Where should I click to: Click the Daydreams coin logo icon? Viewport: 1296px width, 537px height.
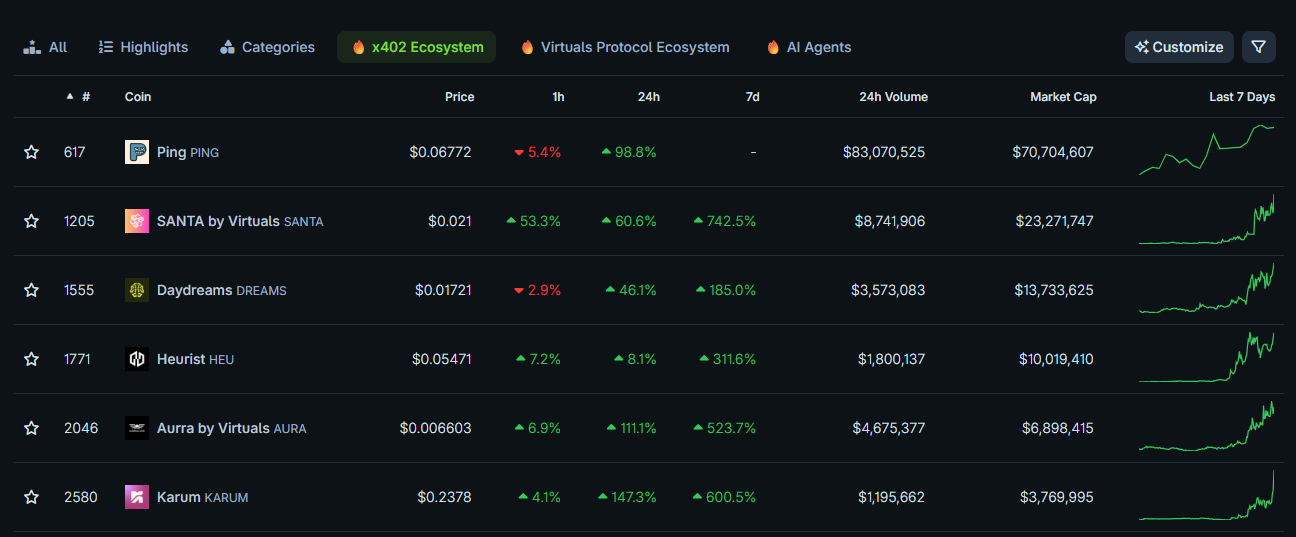coord(137,290)
